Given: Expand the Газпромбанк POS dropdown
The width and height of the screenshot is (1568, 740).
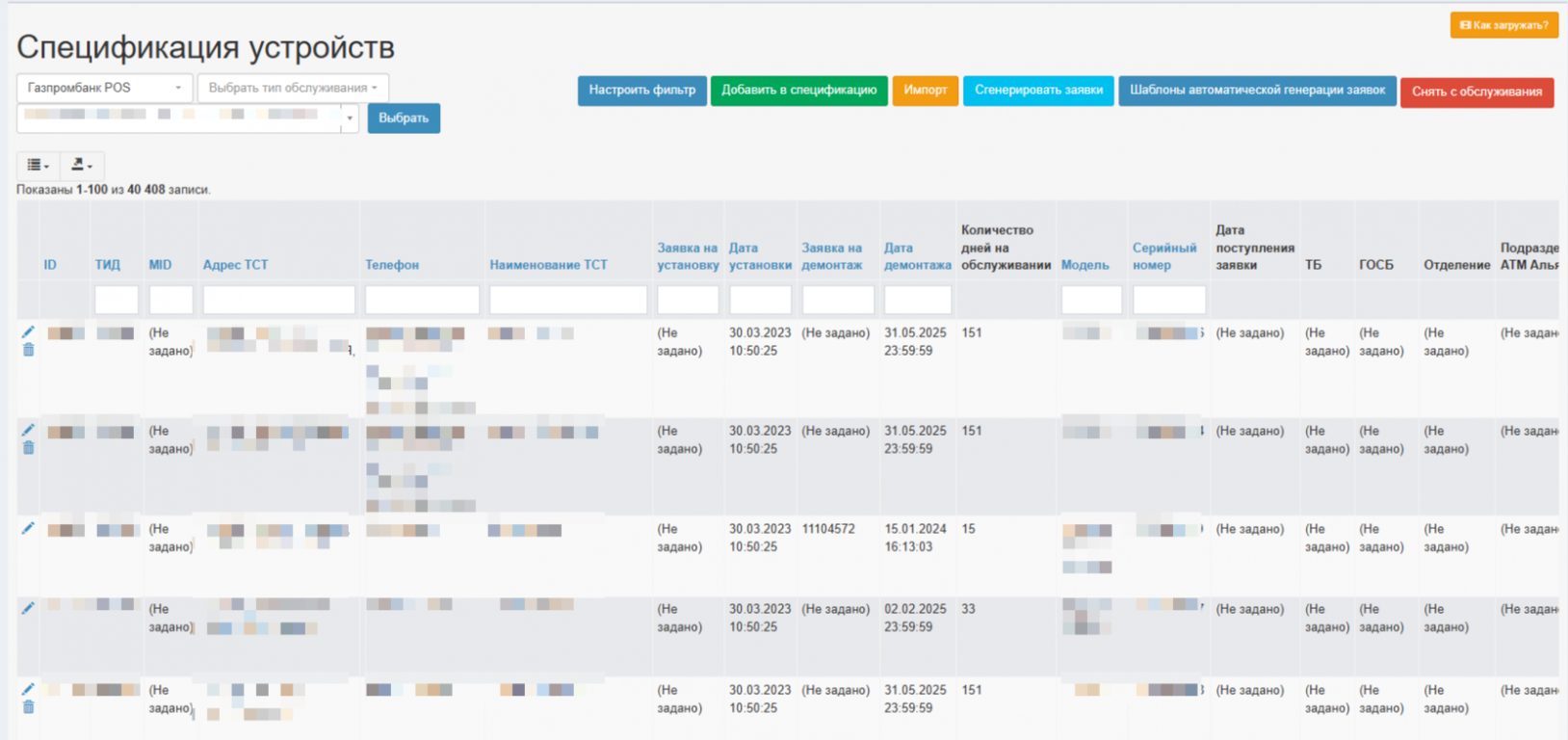Looking at the screenshot, I should 104,88.
